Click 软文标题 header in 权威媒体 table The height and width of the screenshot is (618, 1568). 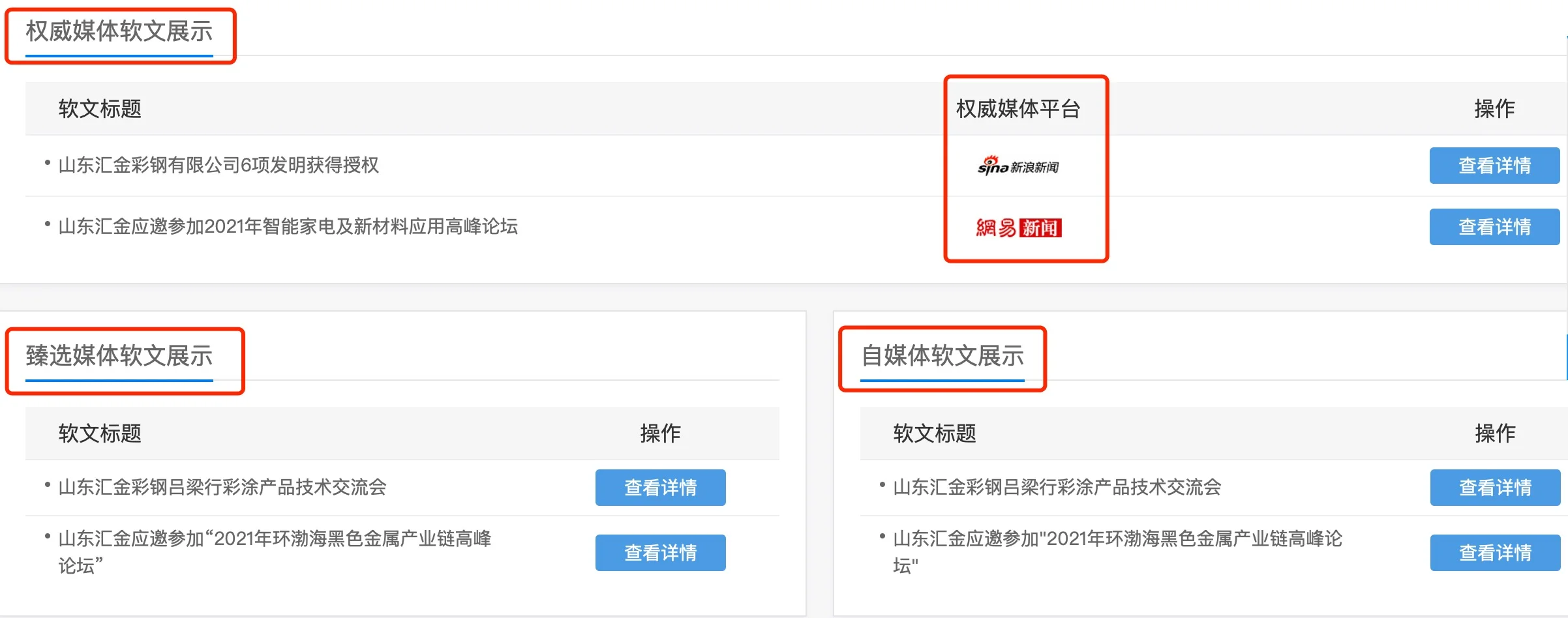pos(100,108)
